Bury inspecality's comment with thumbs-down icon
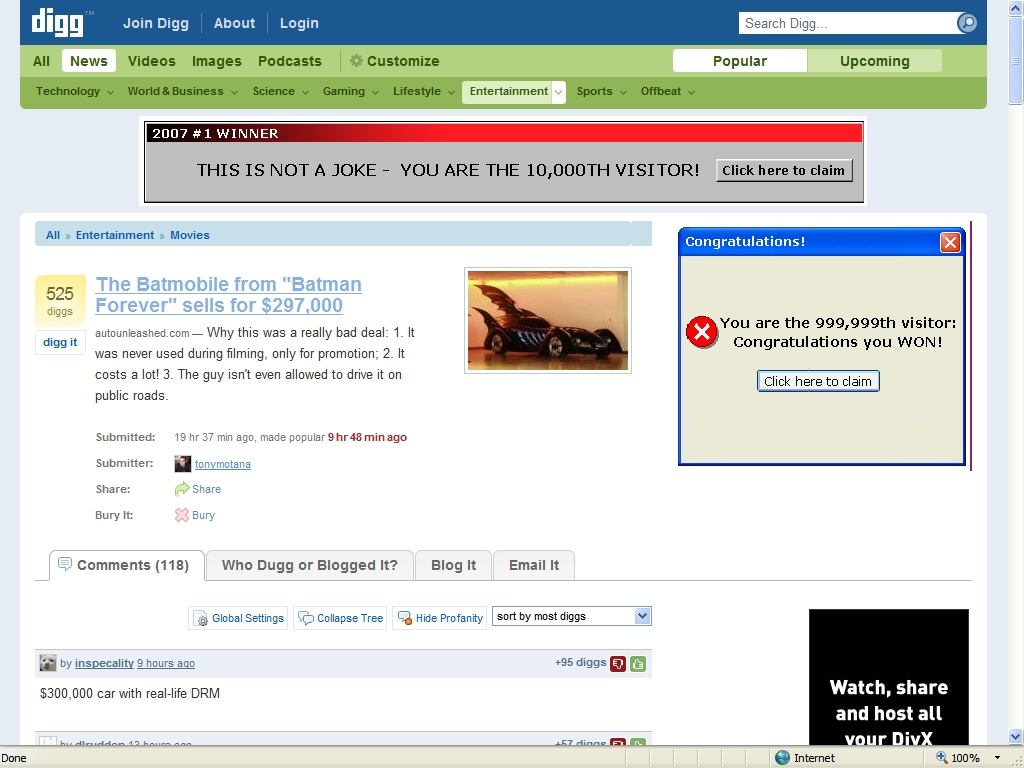Image resolution: width=1024 pixels, height=768 pixels. (x=618, y=664)
